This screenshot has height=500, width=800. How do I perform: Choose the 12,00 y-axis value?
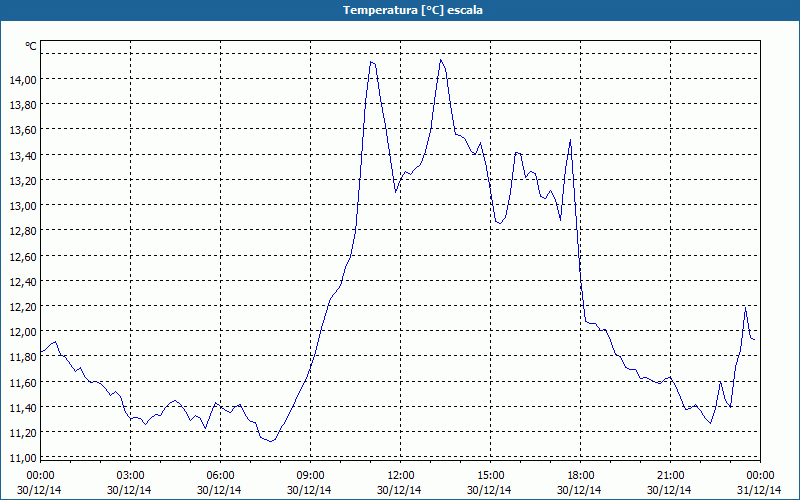pos(23,332)
